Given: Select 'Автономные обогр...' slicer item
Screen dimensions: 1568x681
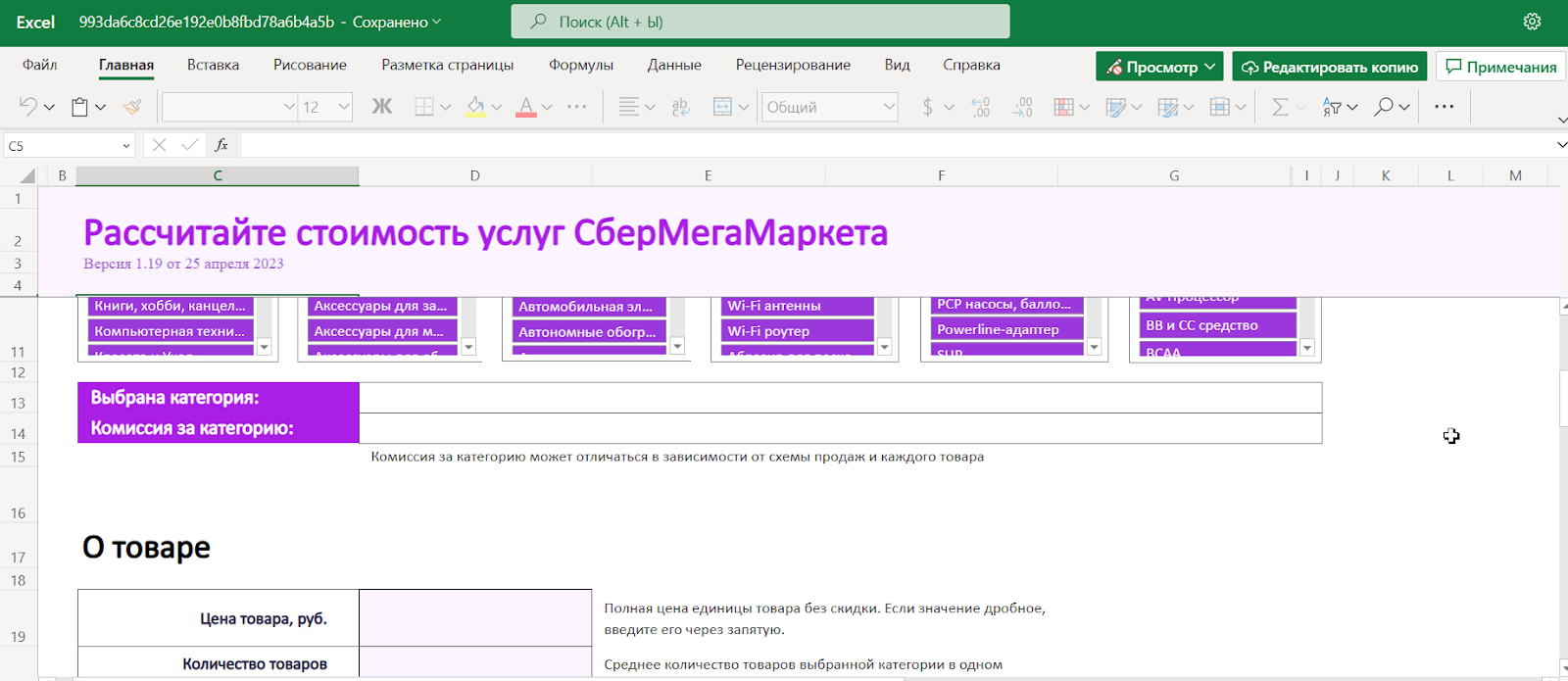Looking at the screenshot, I should (x=590, y=332).
